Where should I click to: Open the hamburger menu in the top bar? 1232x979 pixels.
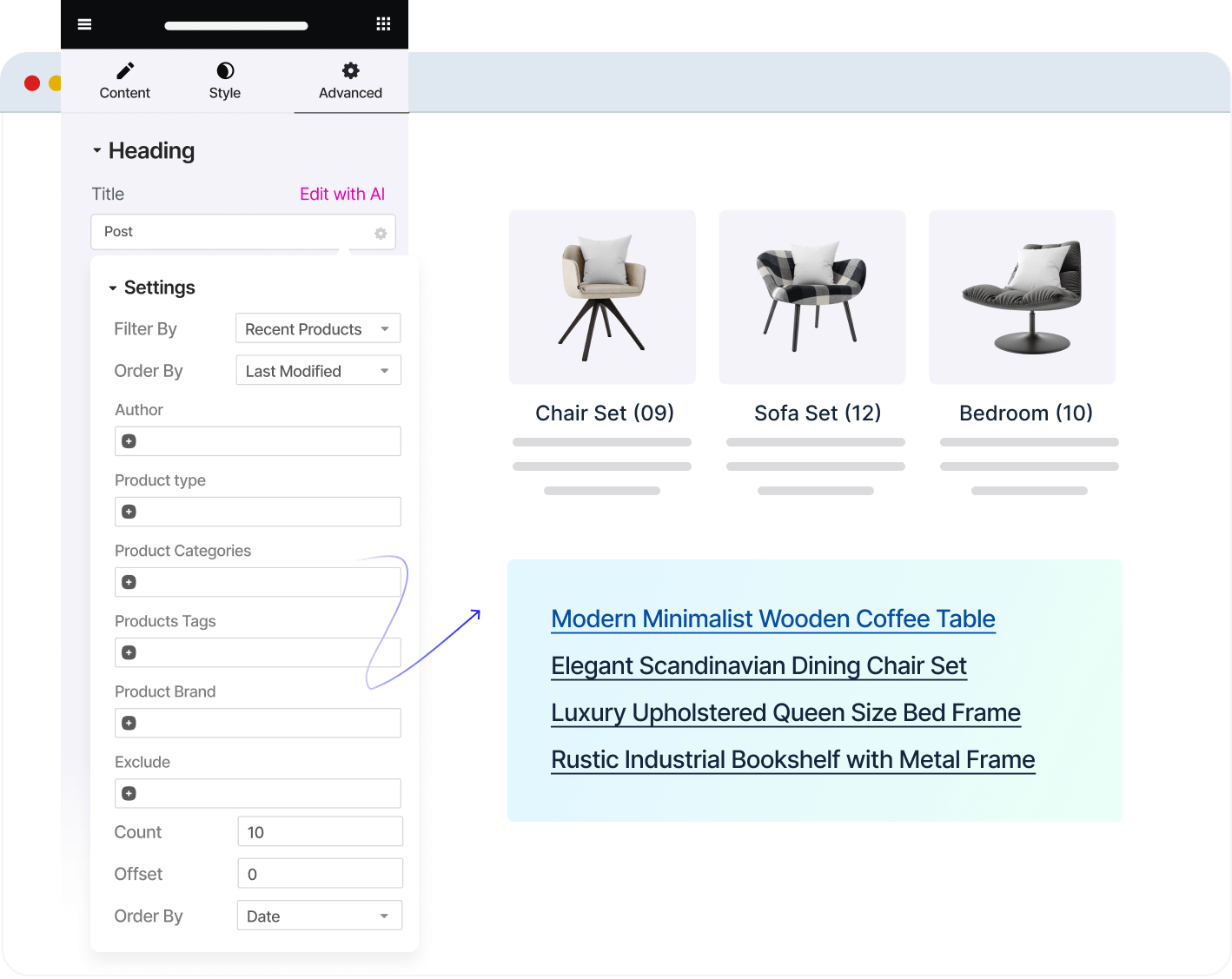(84, 24)
